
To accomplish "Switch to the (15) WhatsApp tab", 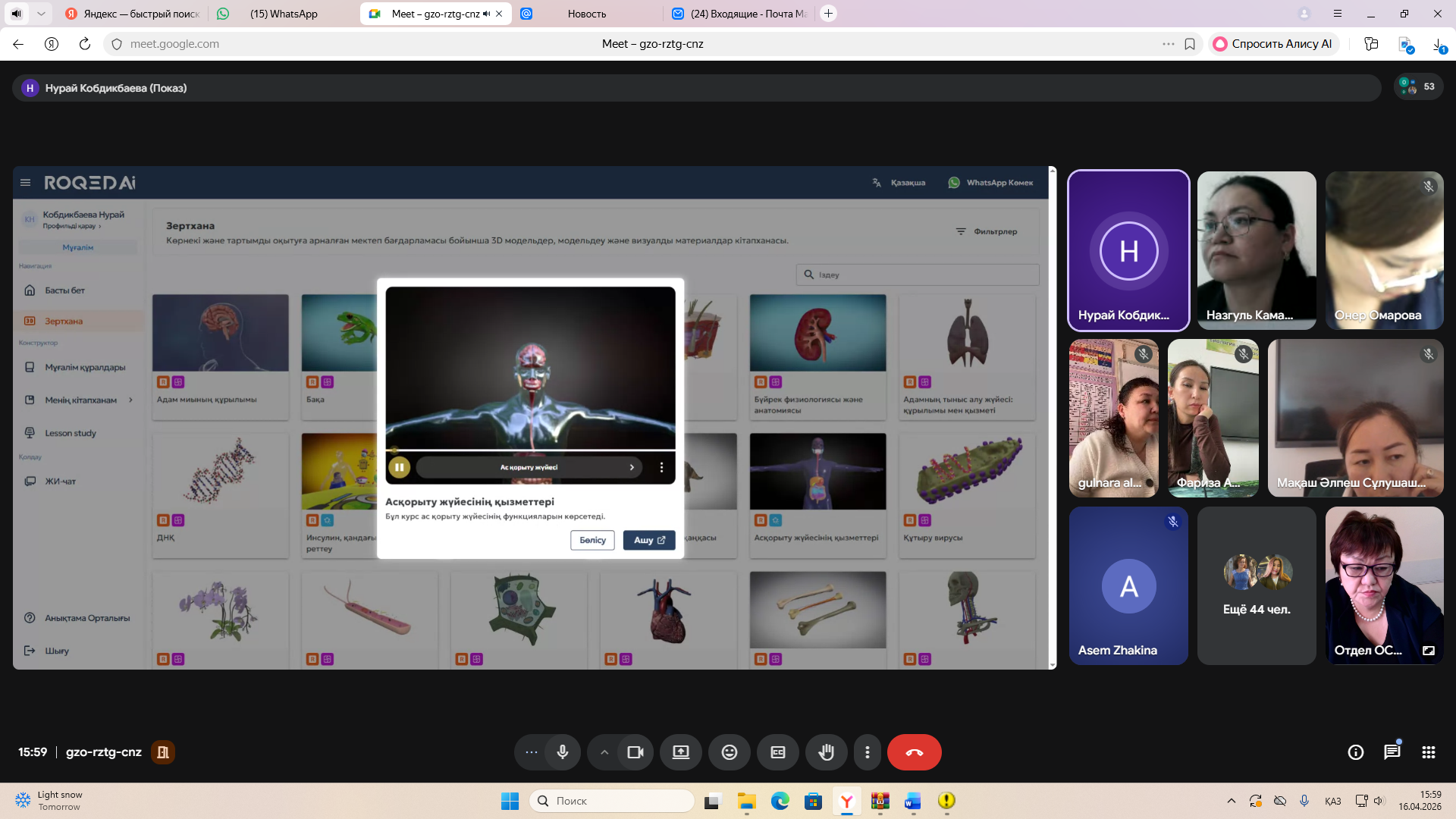I will [284, 14].
